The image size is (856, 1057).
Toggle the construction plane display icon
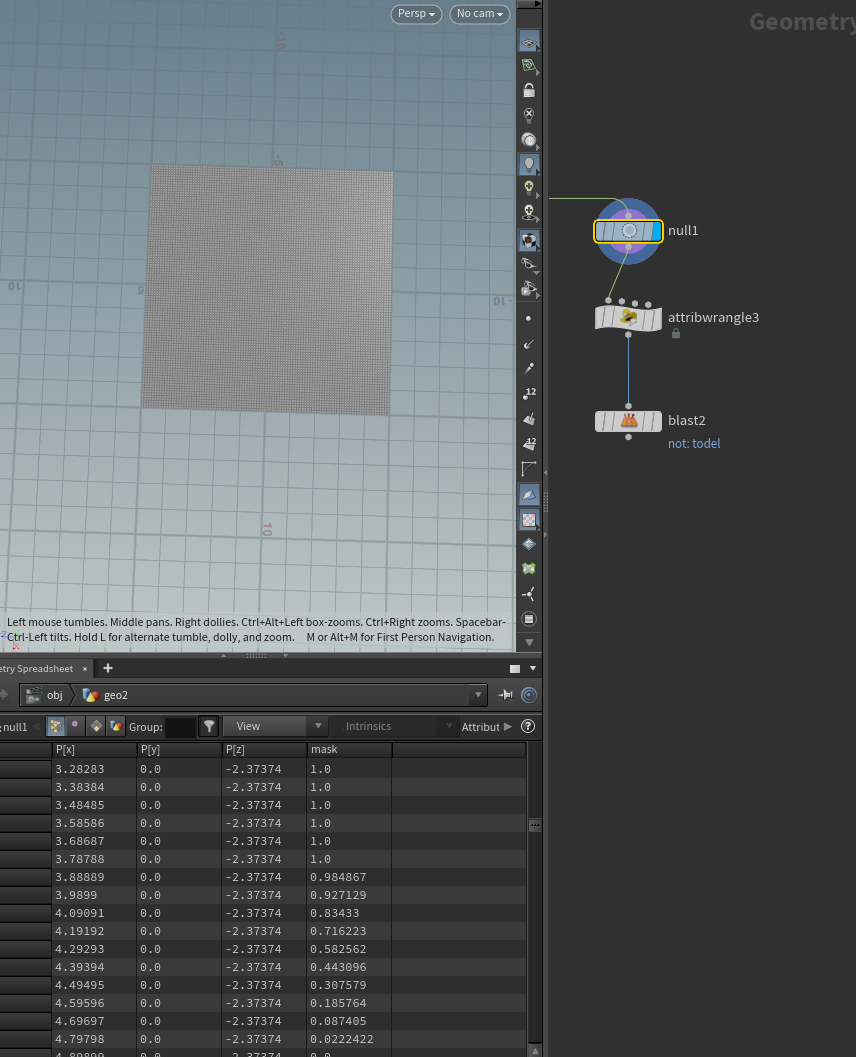[x=529, y=42]
